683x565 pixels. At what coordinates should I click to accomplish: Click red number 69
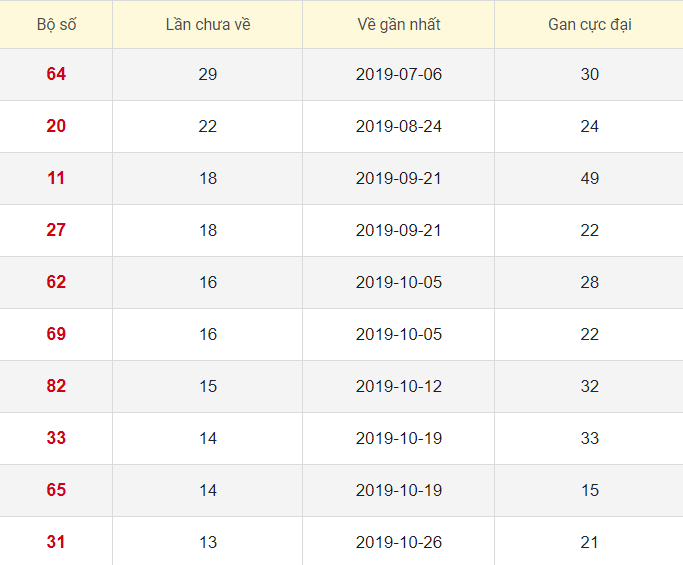[x=56, y=334]
